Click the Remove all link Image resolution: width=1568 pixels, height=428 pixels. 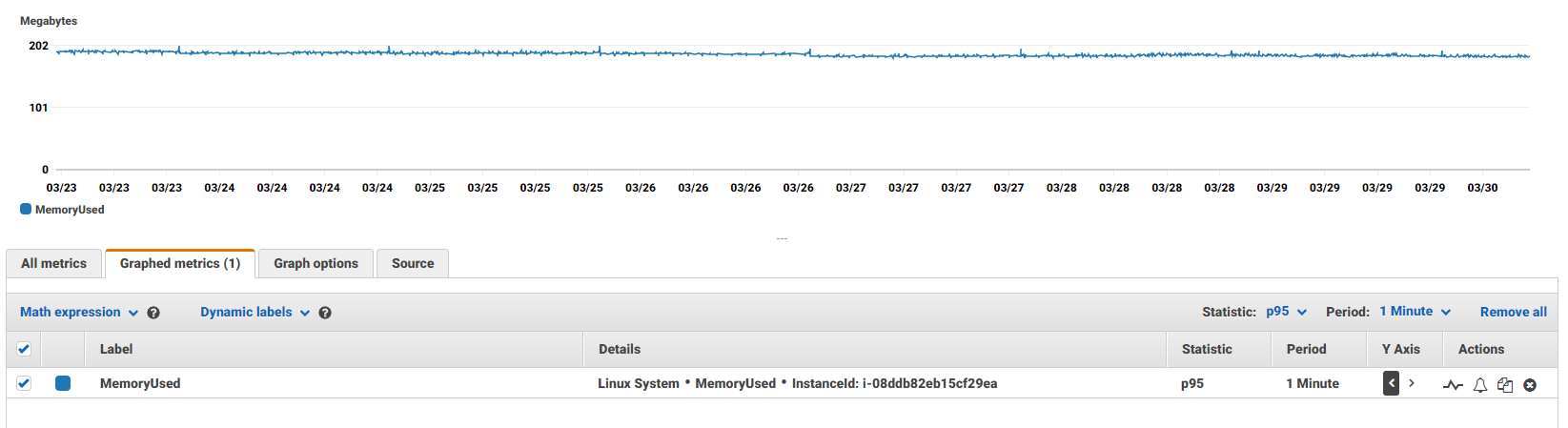click(x=1513, y=312)
